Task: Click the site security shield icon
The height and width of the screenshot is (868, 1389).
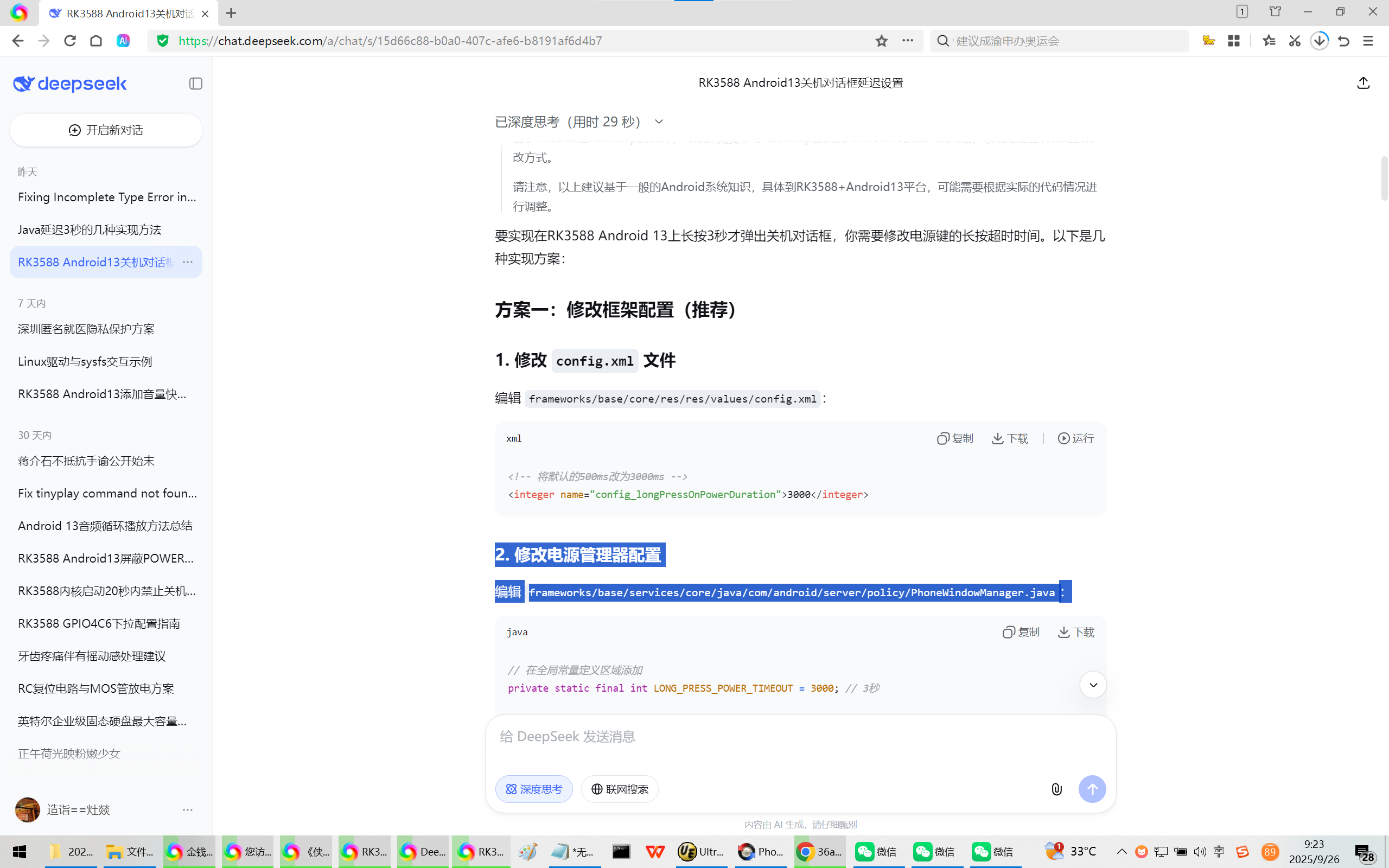Action: pyautogui.click(x=163, y=41)
